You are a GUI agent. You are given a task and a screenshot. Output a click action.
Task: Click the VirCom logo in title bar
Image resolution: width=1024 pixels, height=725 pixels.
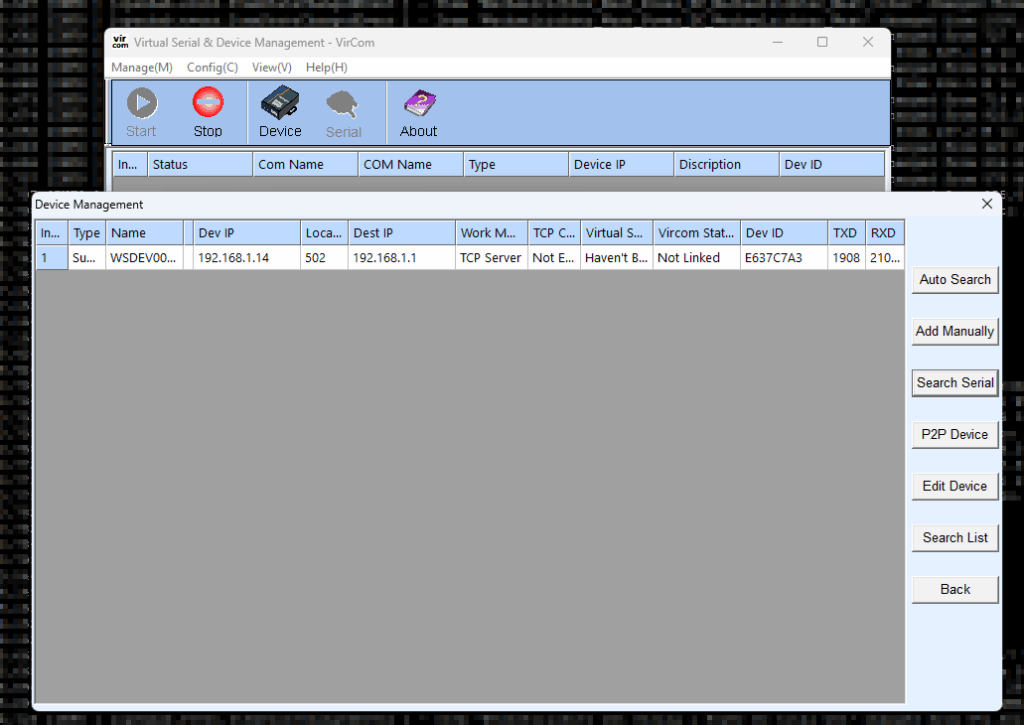[x=120, y=42]
